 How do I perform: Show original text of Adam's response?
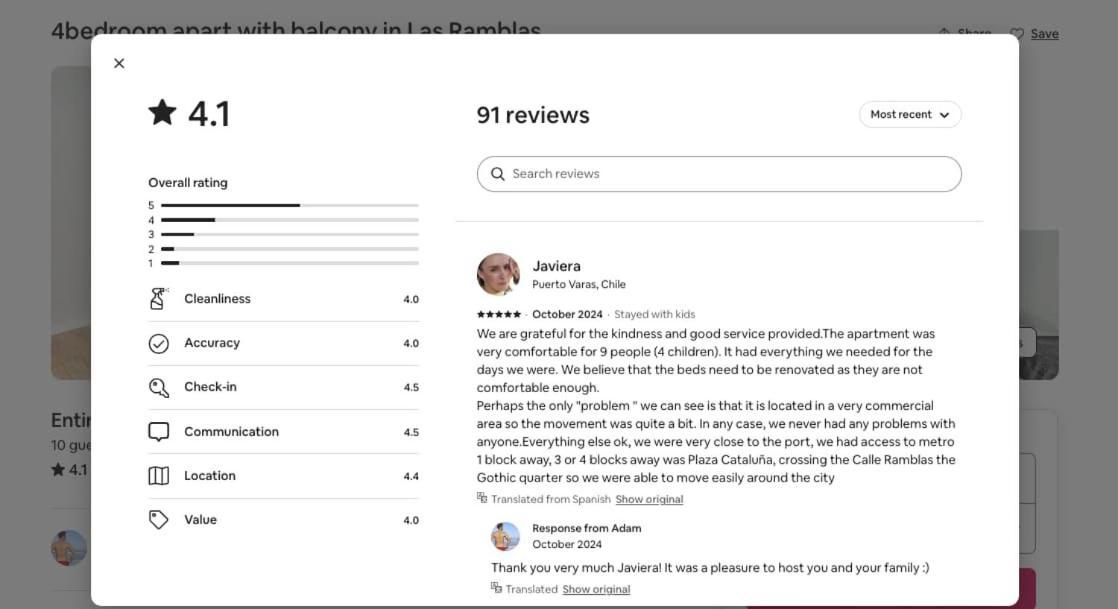tap(596, 589)
